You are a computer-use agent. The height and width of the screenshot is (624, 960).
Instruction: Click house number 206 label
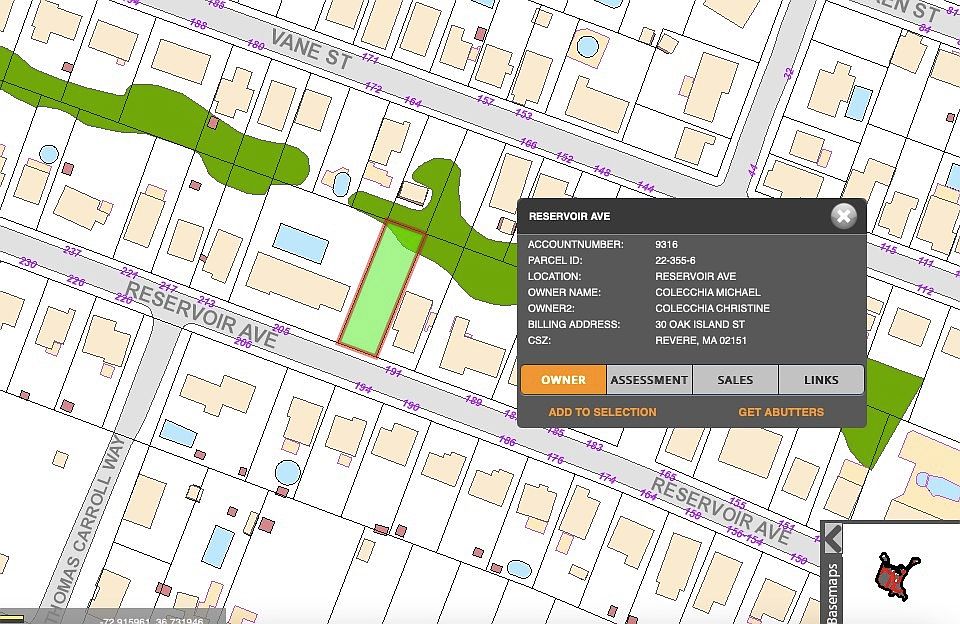[242, 342]
